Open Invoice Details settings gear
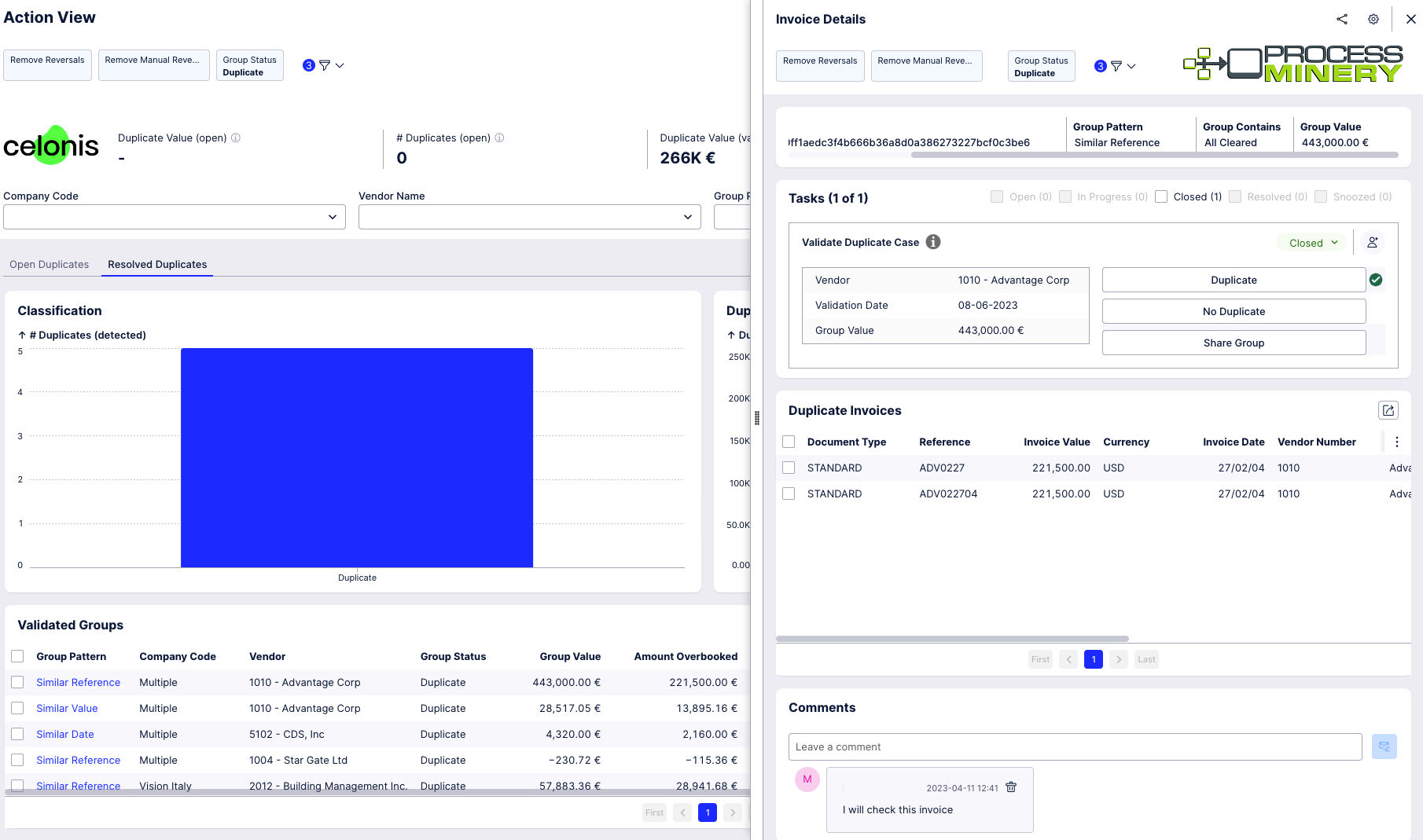 tap(1373, 19)
